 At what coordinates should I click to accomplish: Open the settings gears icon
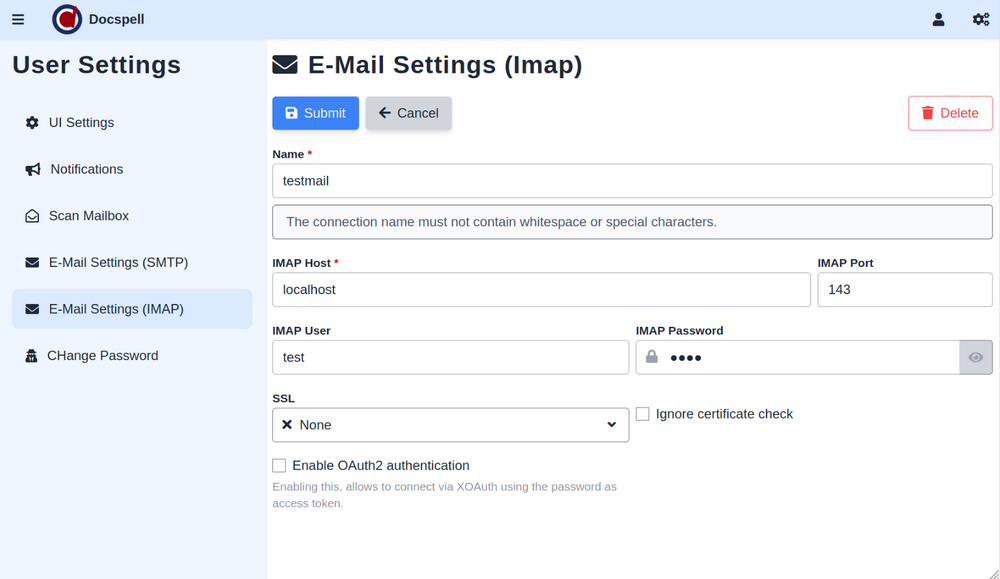(x=981, y=19)
